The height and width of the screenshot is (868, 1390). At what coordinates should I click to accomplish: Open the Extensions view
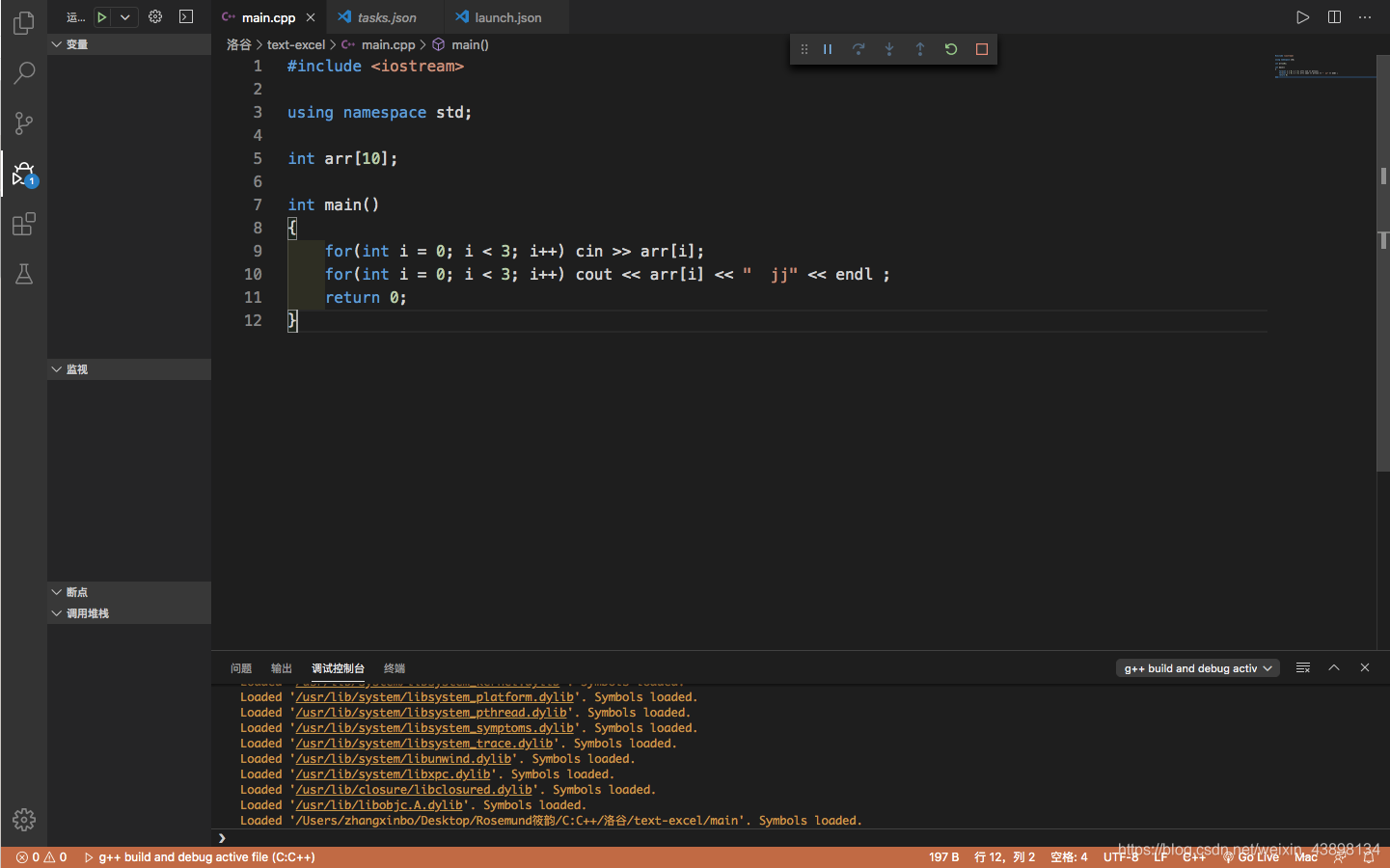(24, 225)
